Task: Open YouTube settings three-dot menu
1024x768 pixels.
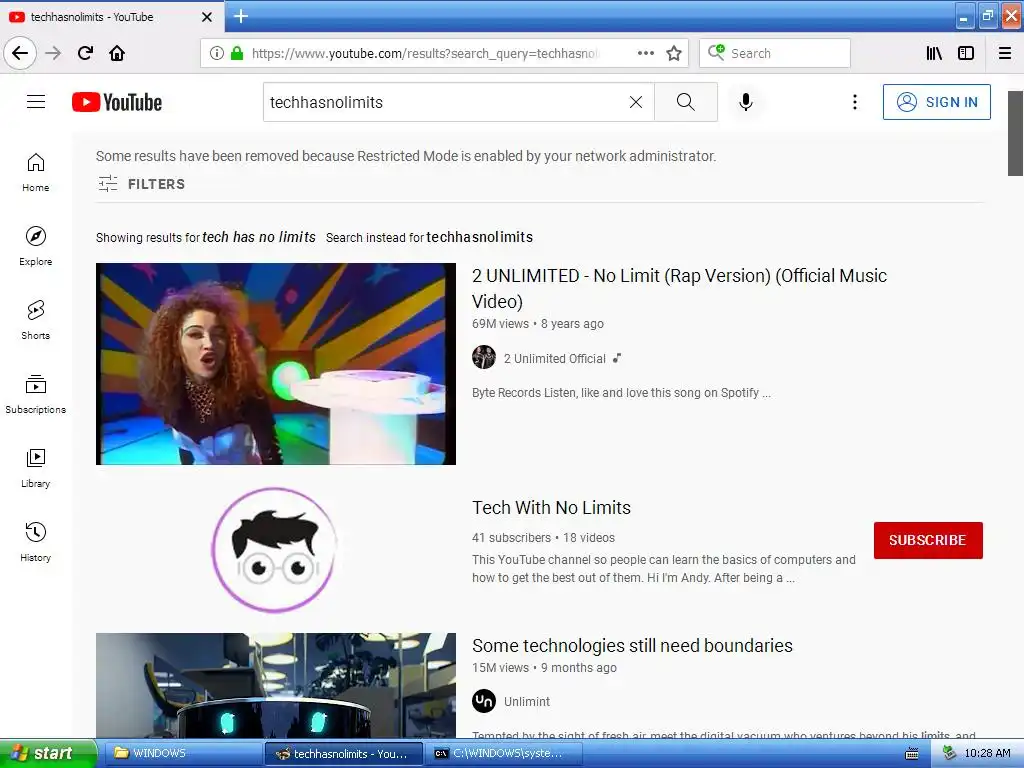Action: (854, 102)
